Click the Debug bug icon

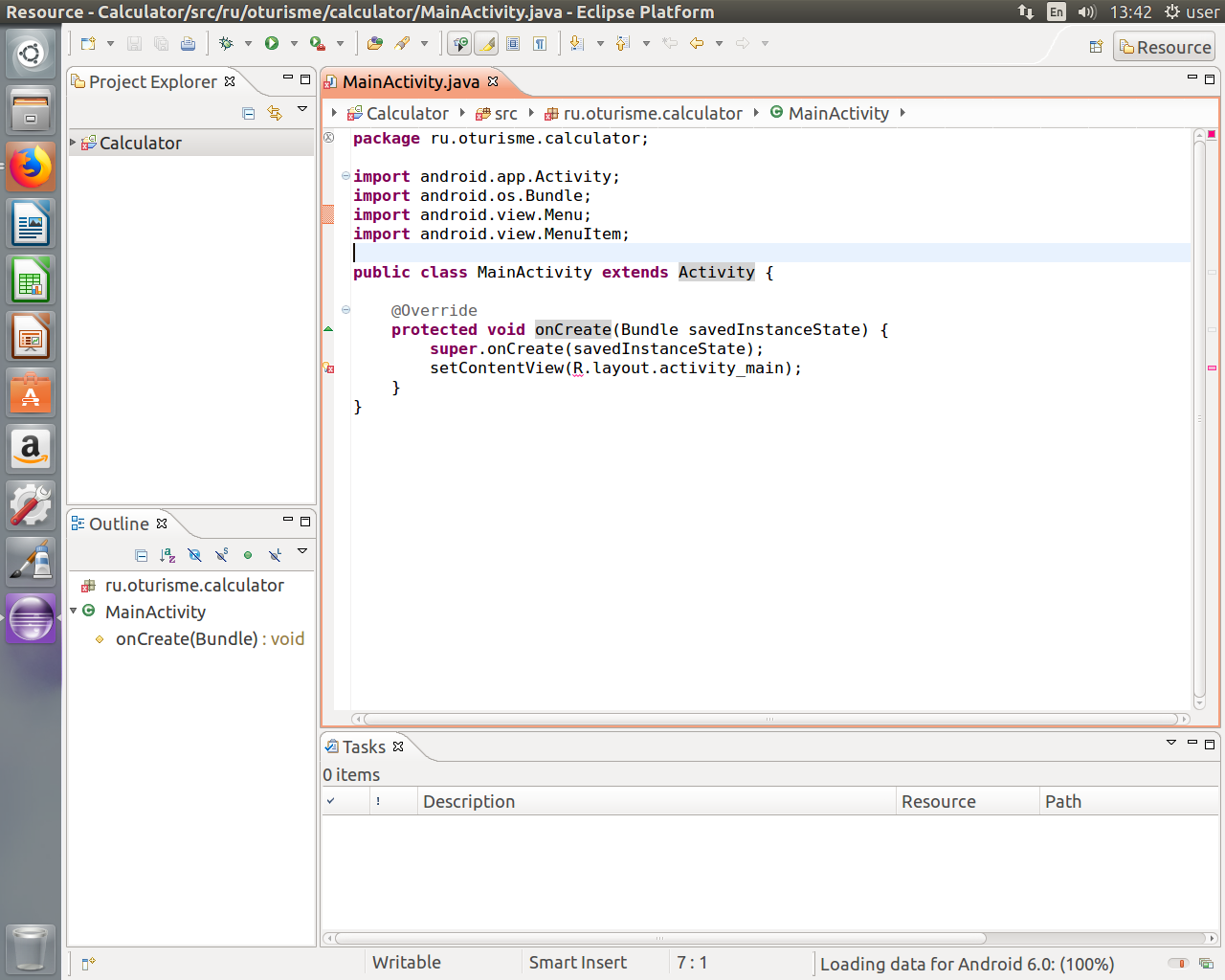(226, 43)
